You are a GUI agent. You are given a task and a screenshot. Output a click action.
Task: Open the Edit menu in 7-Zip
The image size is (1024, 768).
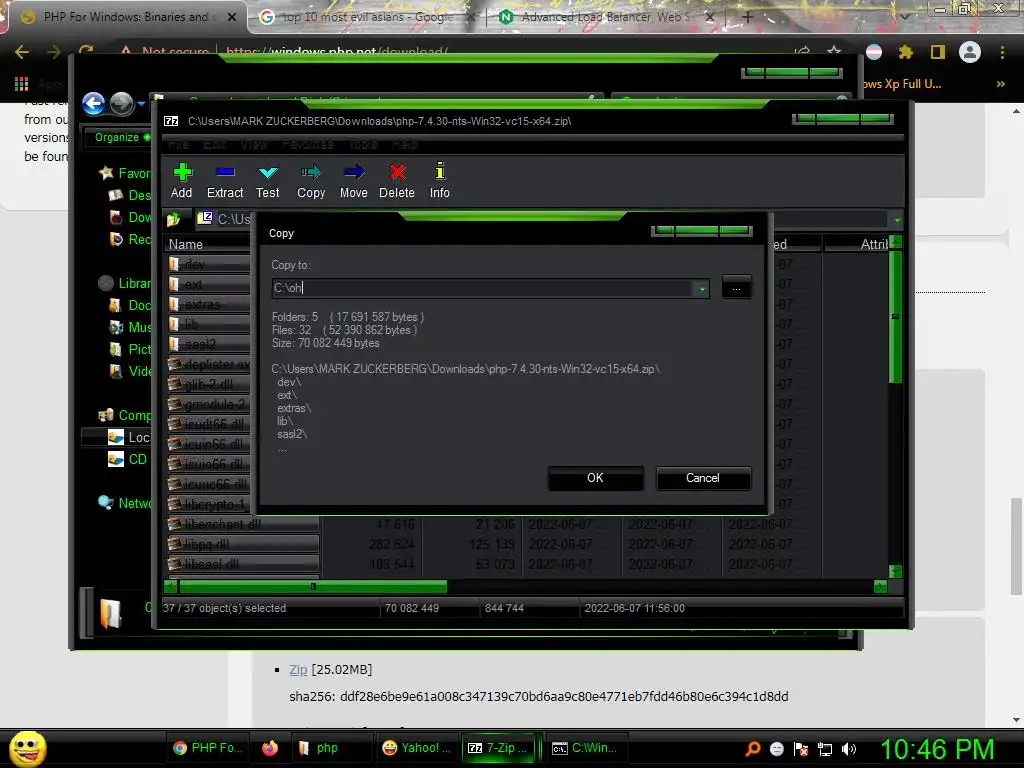pos(214,144)
